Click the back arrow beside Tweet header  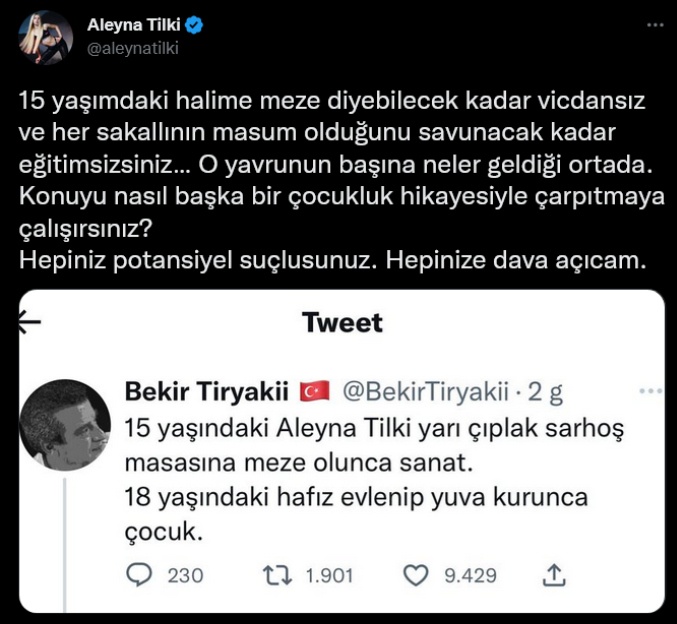click(30, 321)
